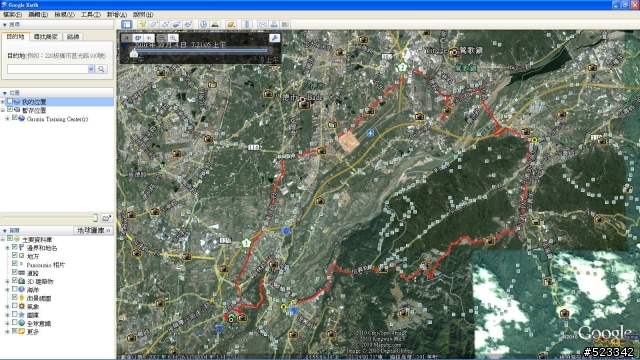Open the 說明(H) menu
640x360 pixels.
click(x=143, y=14)
